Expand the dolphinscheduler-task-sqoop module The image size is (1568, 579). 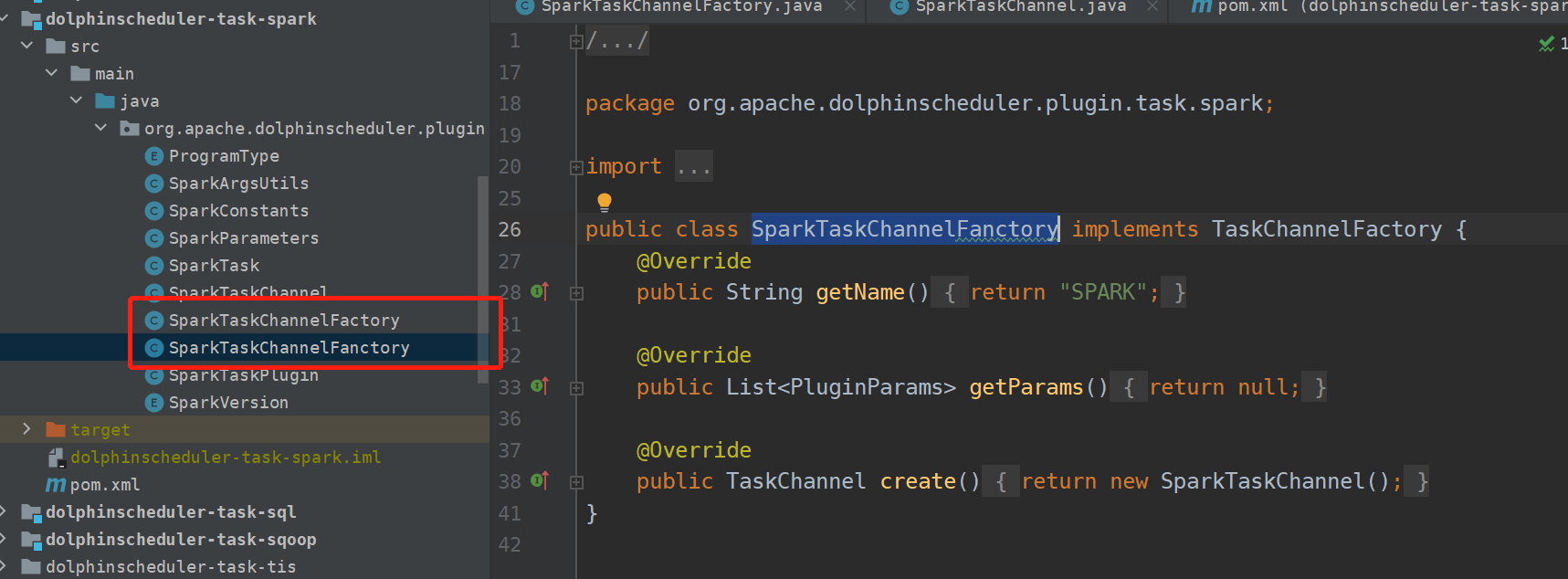pos(5,538)
